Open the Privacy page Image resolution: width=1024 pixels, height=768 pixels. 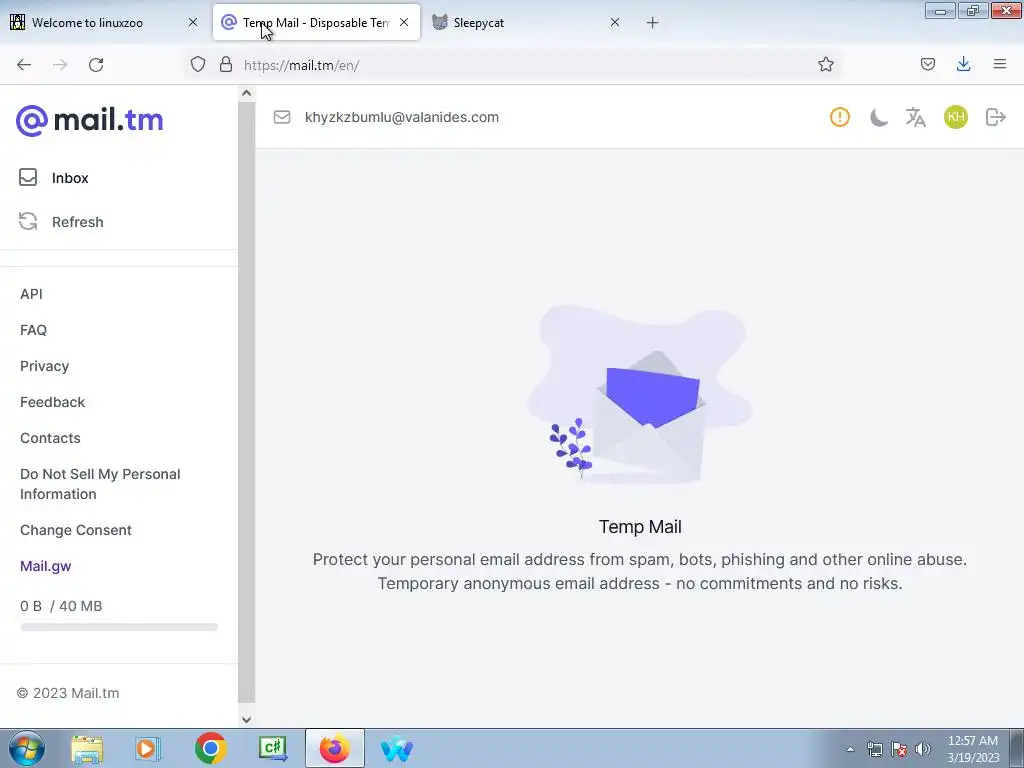tap(44, 366)
